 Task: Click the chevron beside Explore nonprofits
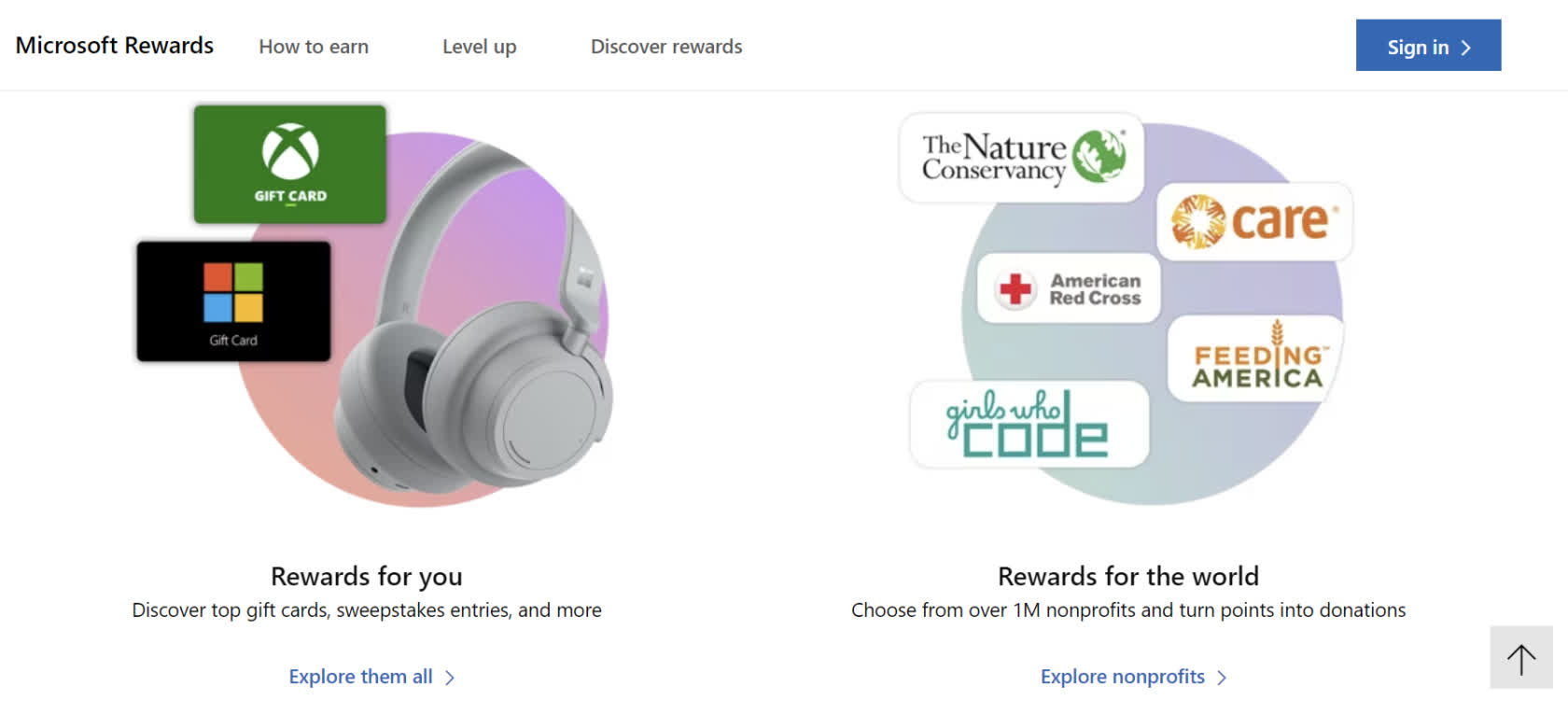pos(1223,678)
